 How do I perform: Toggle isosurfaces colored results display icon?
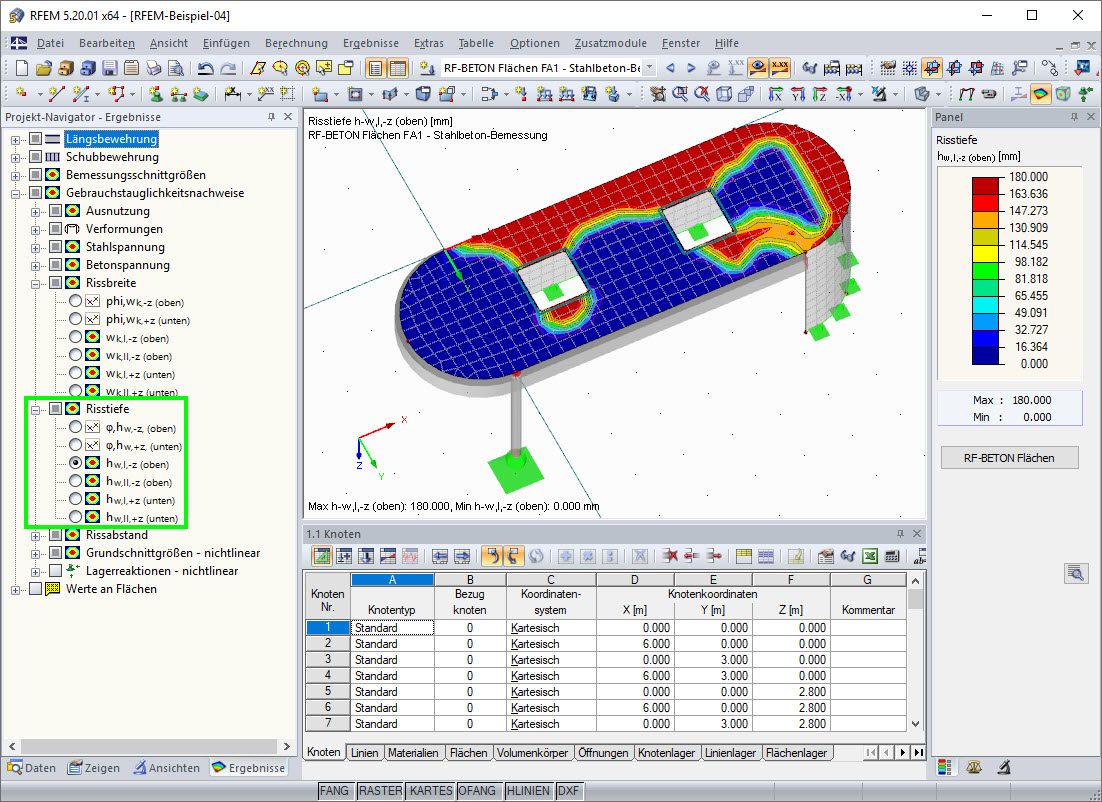point(1040,93)
